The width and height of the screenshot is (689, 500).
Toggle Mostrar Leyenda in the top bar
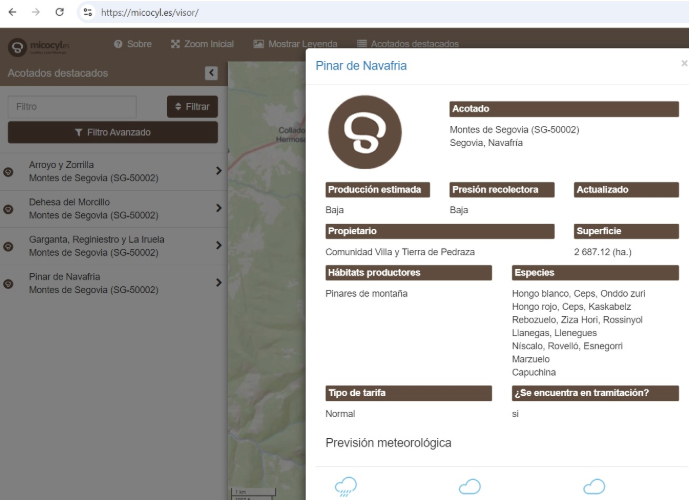pyautogui.click(x=295, y=44)
